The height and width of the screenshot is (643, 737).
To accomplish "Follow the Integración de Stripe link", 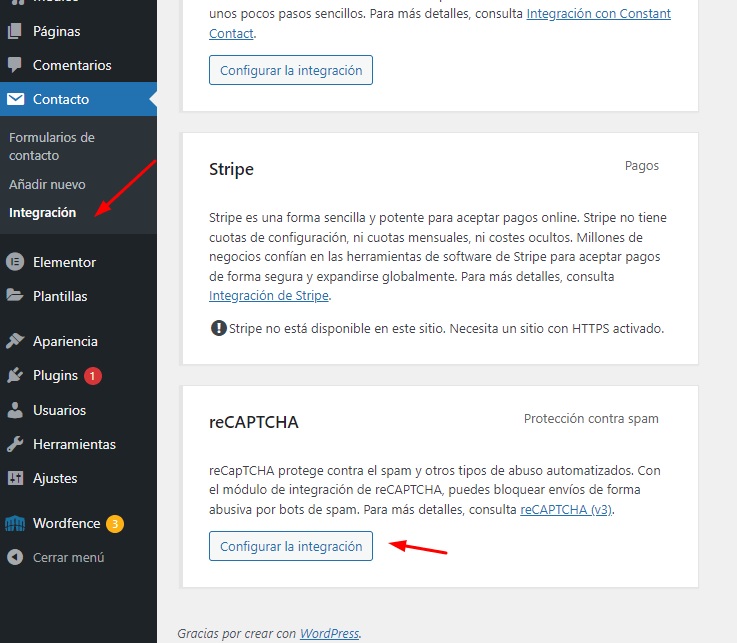I will 269,295.
